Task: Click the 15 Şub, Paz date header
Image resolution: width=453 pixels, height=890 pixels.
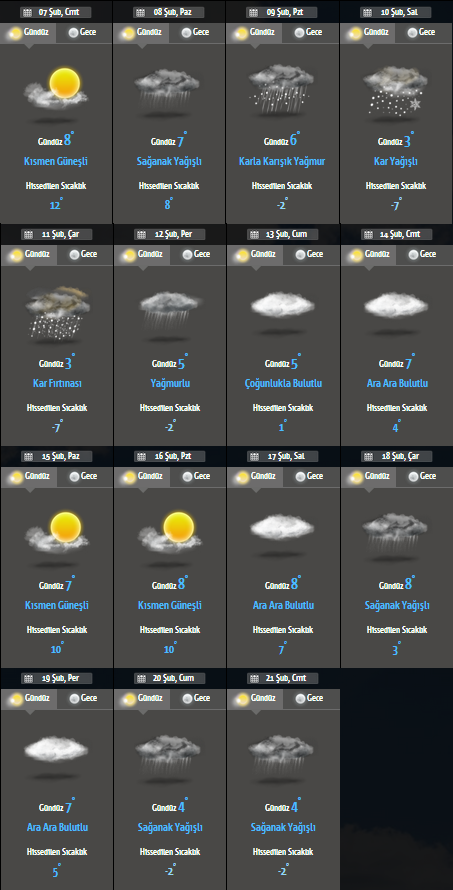Action: (x=57, y=456)
